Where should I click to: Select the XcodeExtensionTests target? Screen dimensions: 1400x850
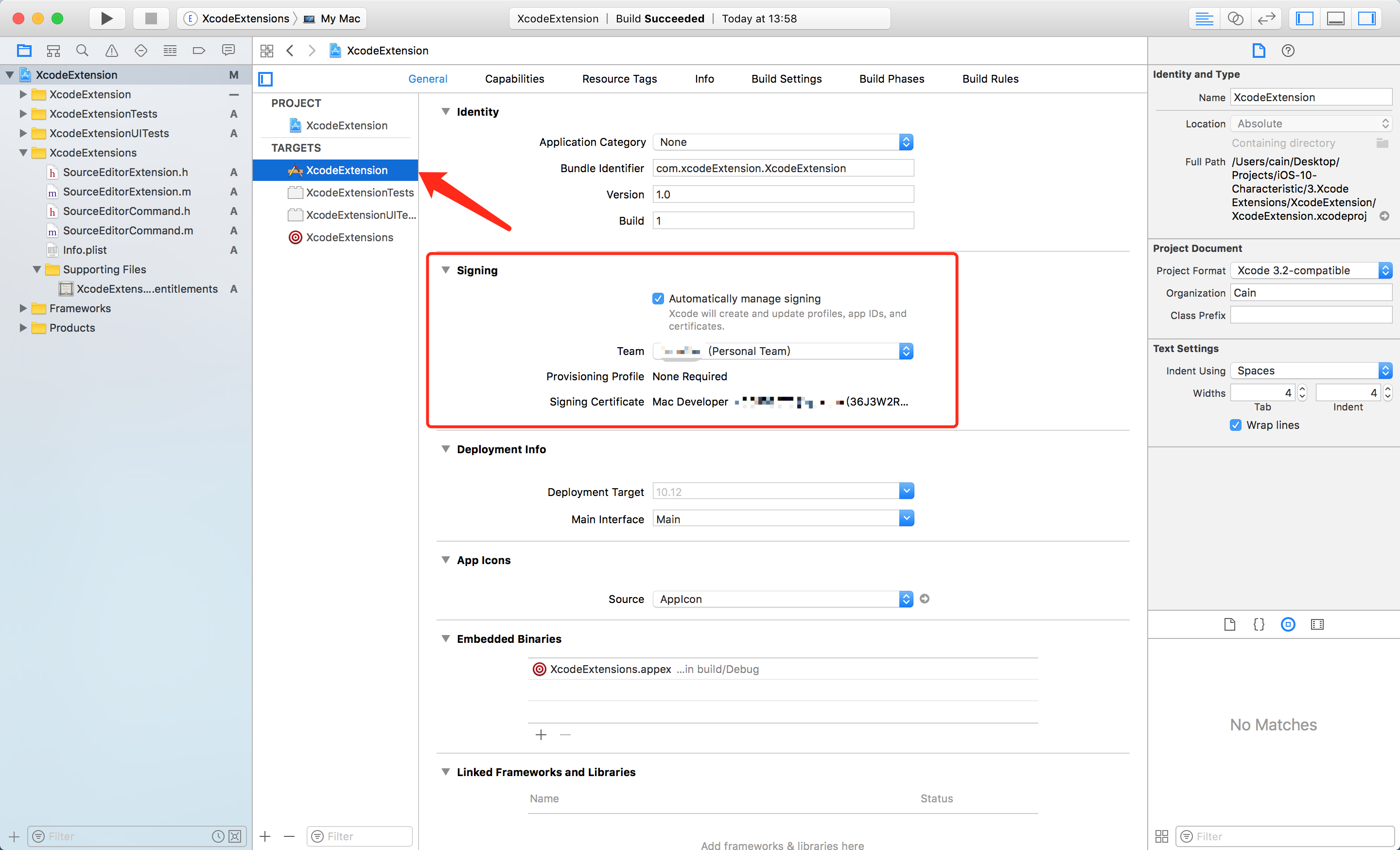tap(359, 193)
